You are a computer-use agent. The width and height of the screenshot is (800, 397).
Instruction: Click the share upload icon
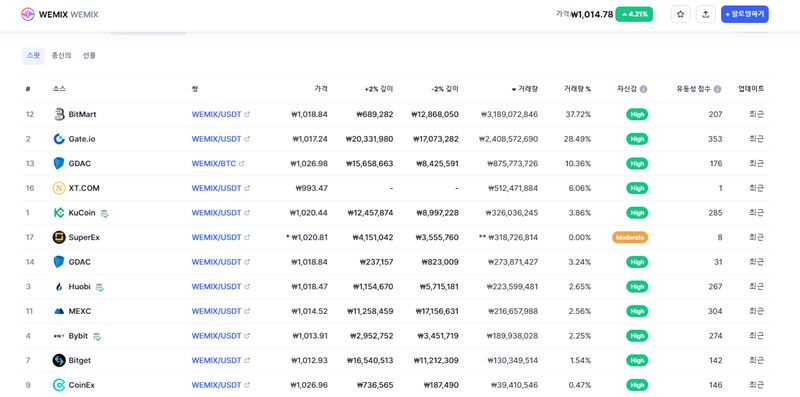(x=706, y=14)
